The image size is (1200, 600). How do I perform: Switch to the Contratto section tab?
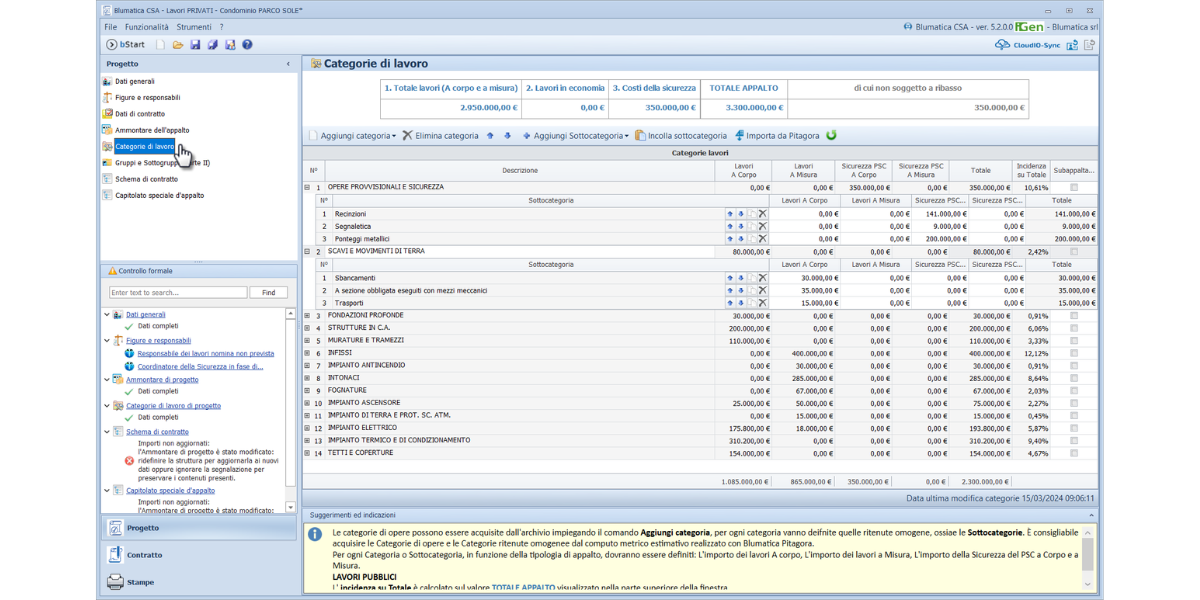(144, 555)
